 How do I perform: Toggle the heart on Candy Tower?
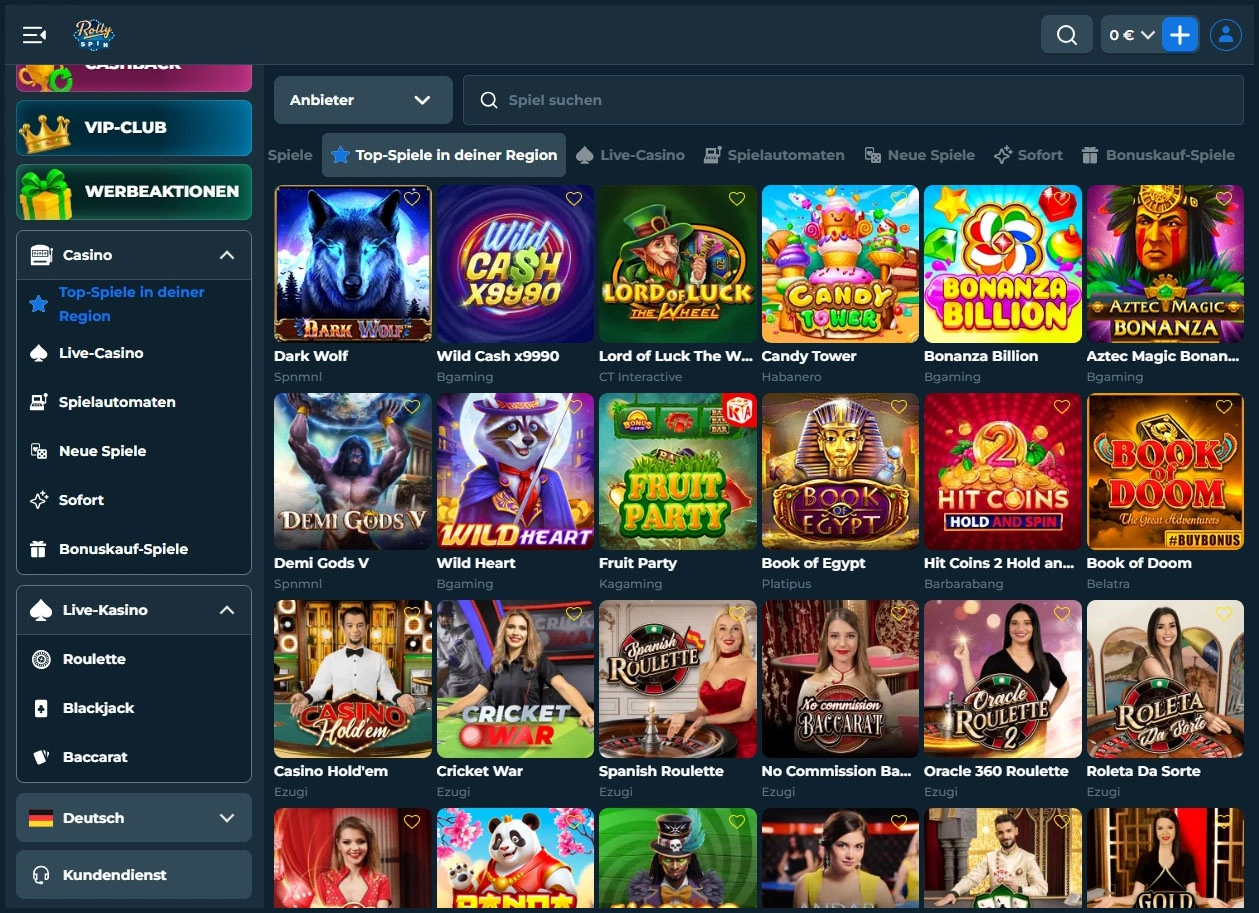(898, 198)
